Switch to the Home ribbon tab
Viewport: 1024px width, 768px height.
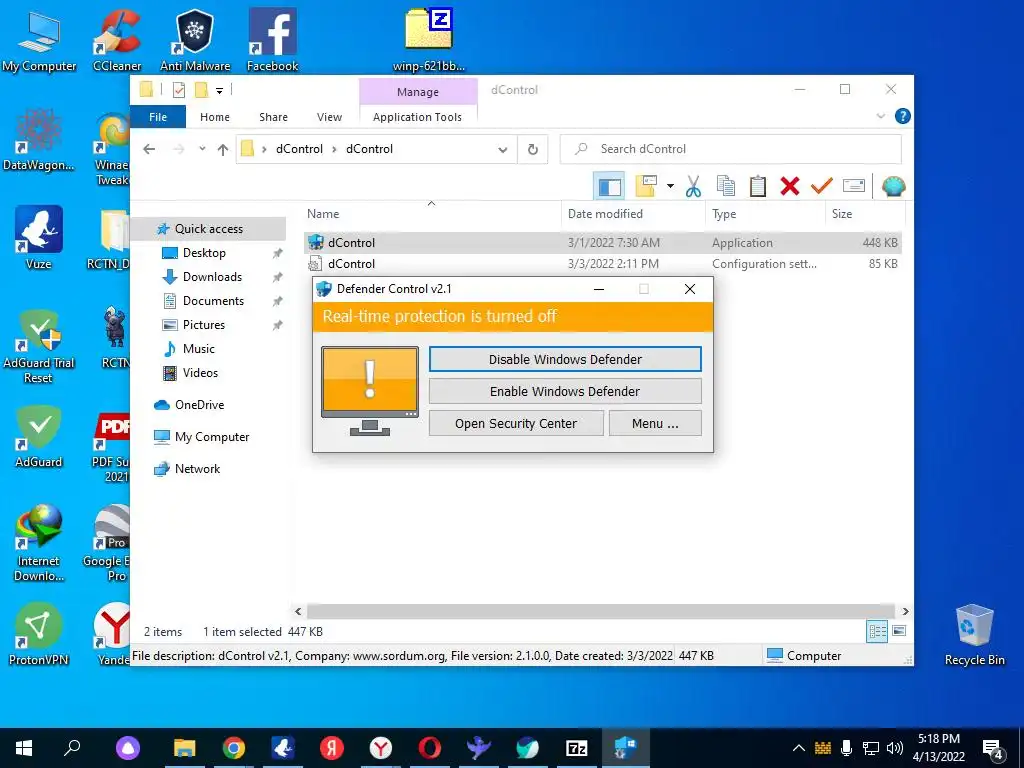tap(215, 117)
